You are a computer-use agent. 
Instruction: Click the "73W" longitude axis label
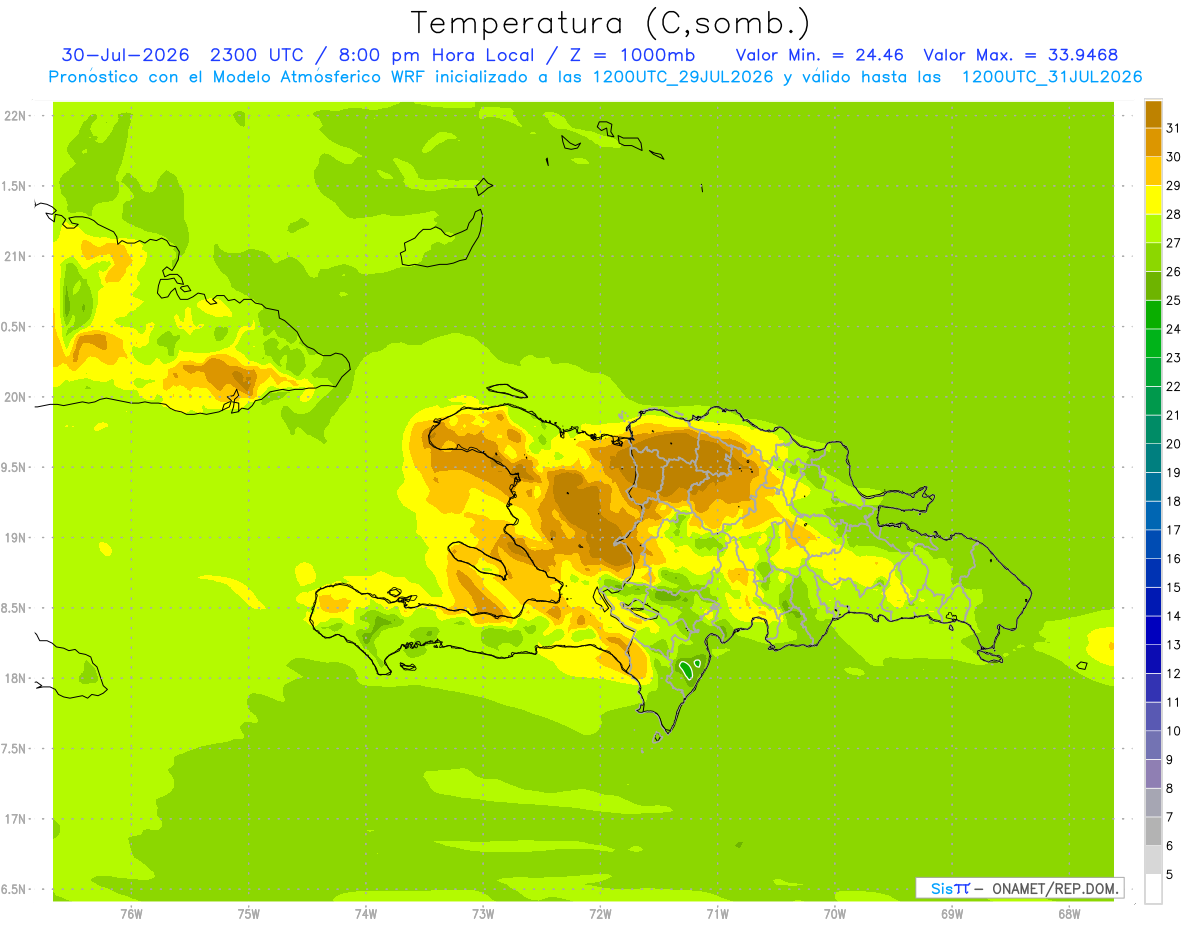click(483, 914)
